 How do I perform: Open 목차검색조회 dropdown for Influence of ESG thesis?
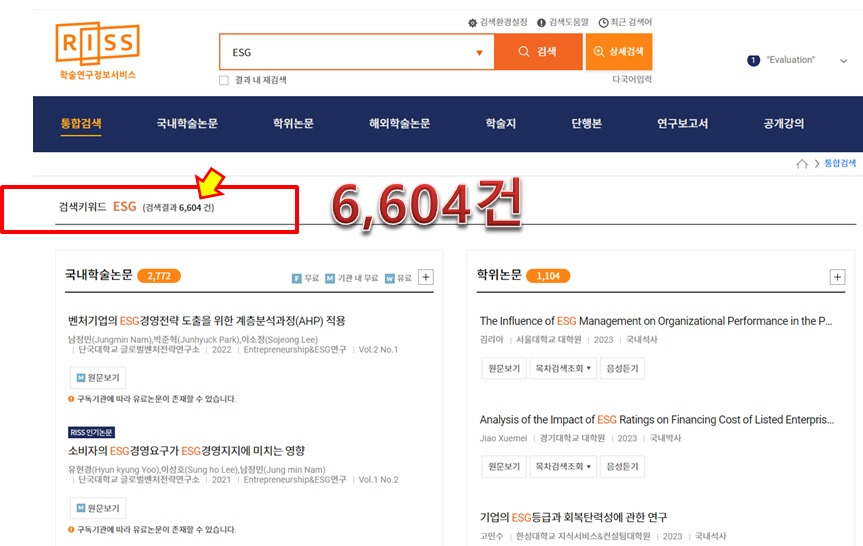pos(563,368)
